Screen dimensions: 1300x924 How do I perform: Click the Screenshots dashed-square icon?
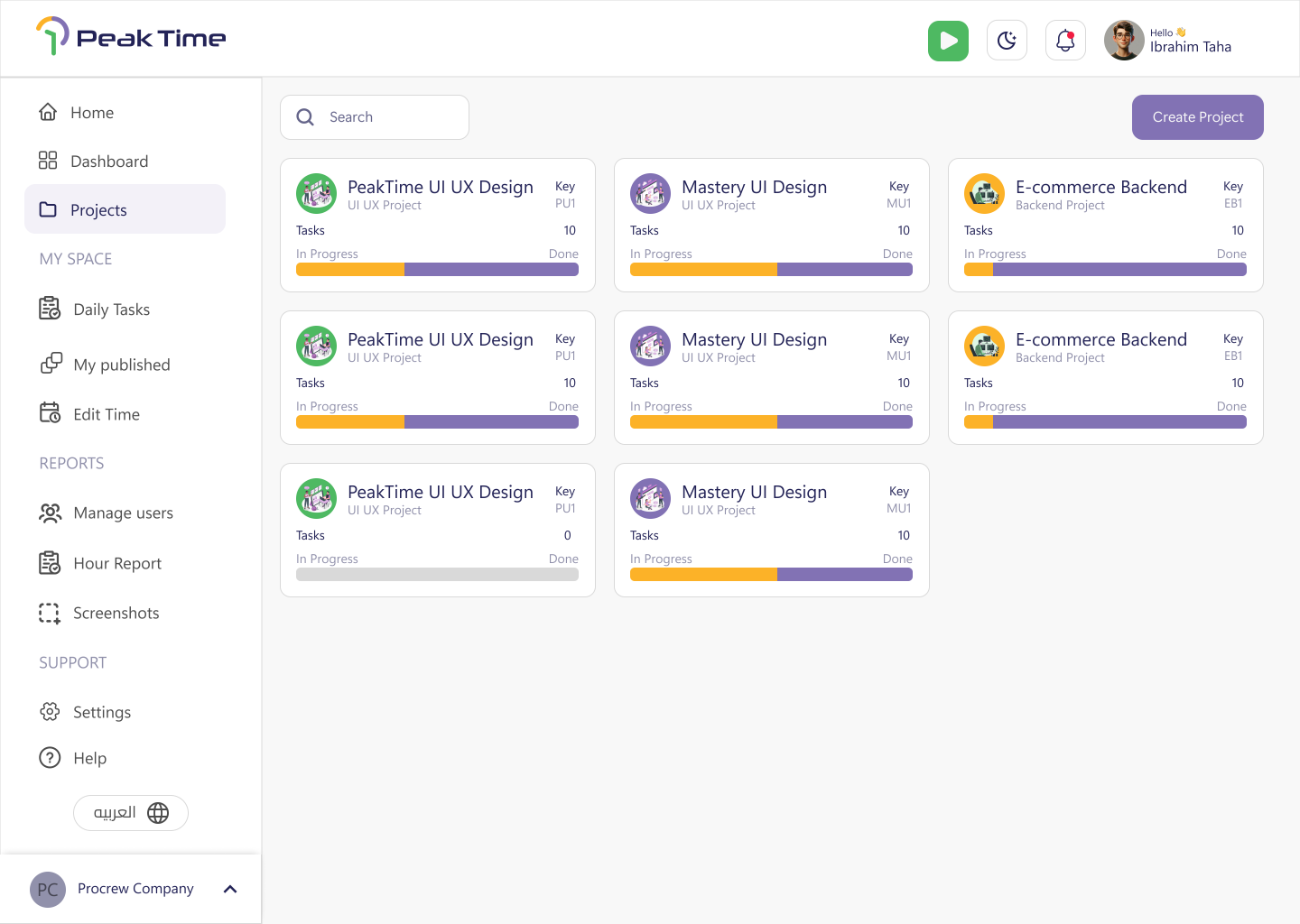pos(50,613)
